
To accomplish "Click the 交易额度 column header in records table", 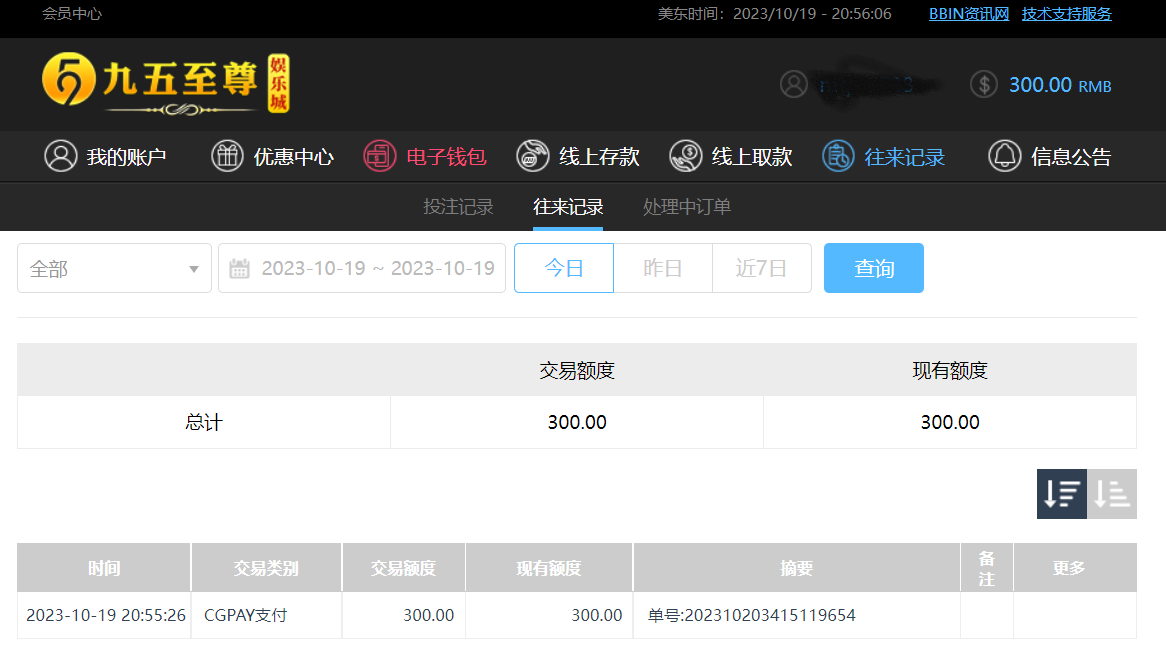I will click(404, 568).
